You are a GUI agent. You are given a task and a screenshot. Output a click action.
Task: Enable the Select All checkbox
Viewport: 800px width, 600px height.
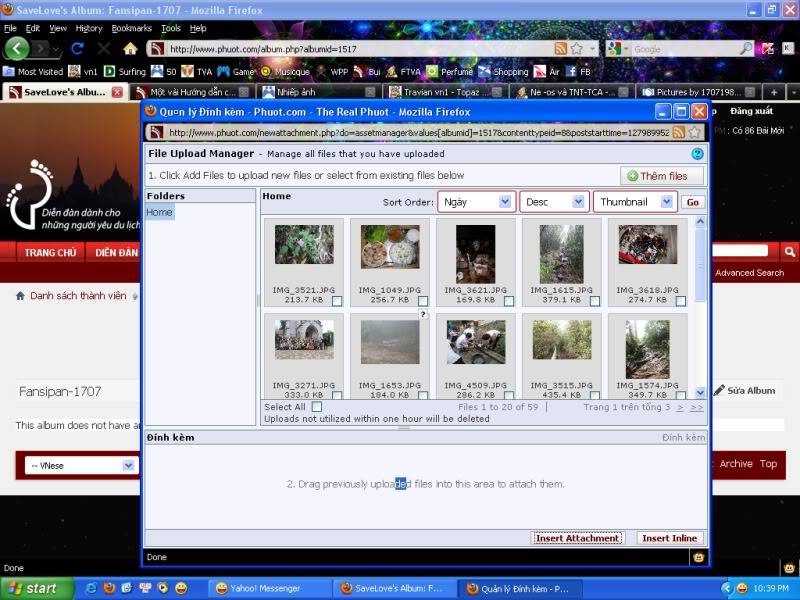[317, 407]
